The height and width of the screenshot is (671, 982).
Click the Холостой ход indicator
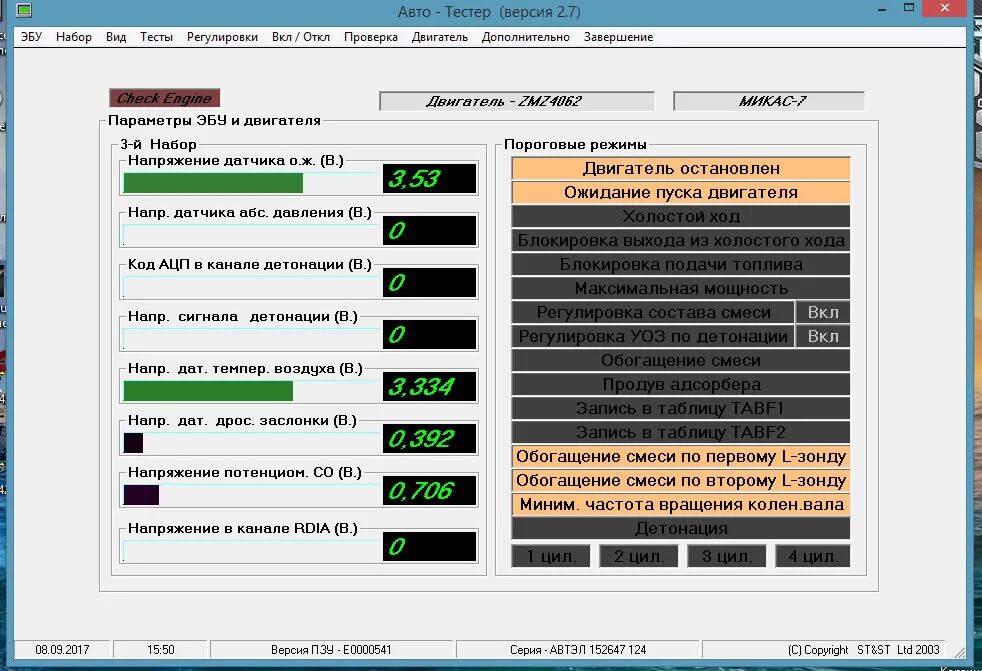[681, 216]
